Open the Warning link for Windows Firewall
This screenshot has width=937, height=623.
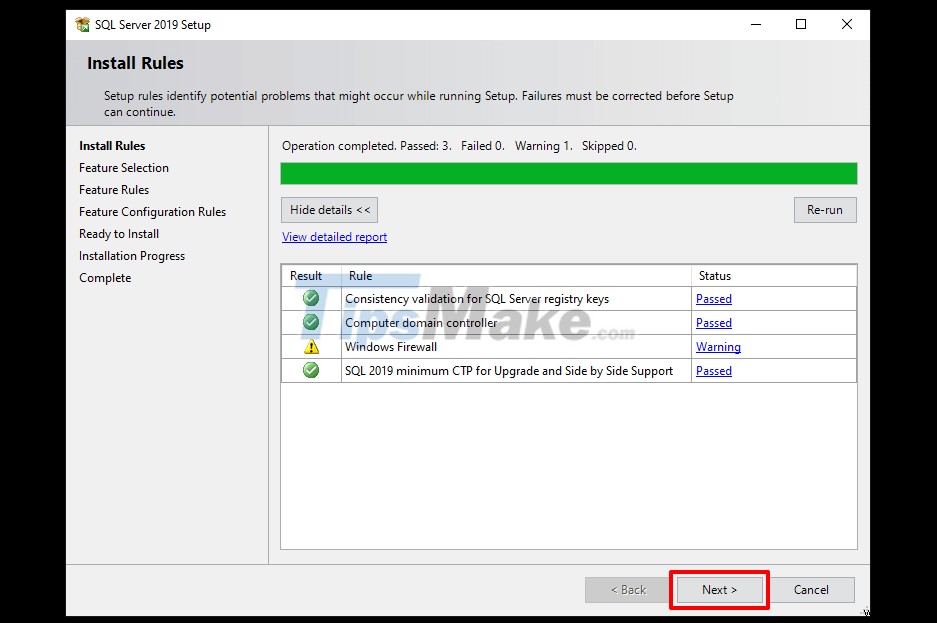coord(718,346)
